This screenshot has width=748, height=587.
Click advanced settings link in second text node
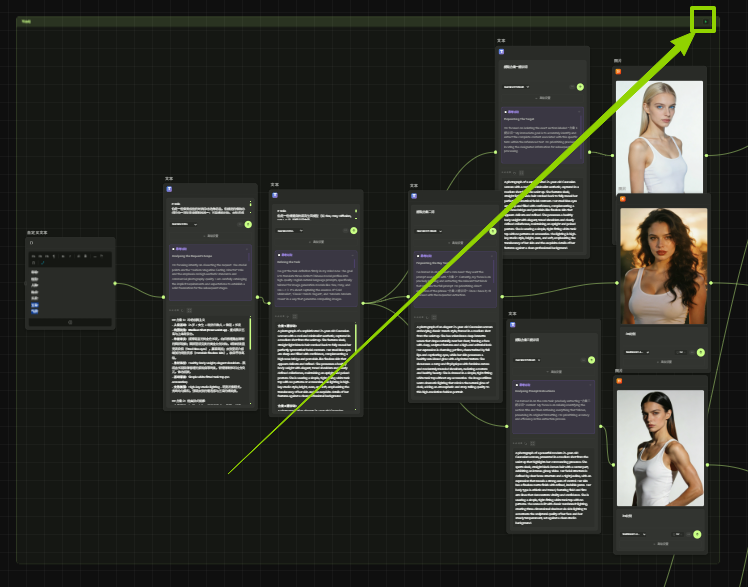[x=317, y=241]
